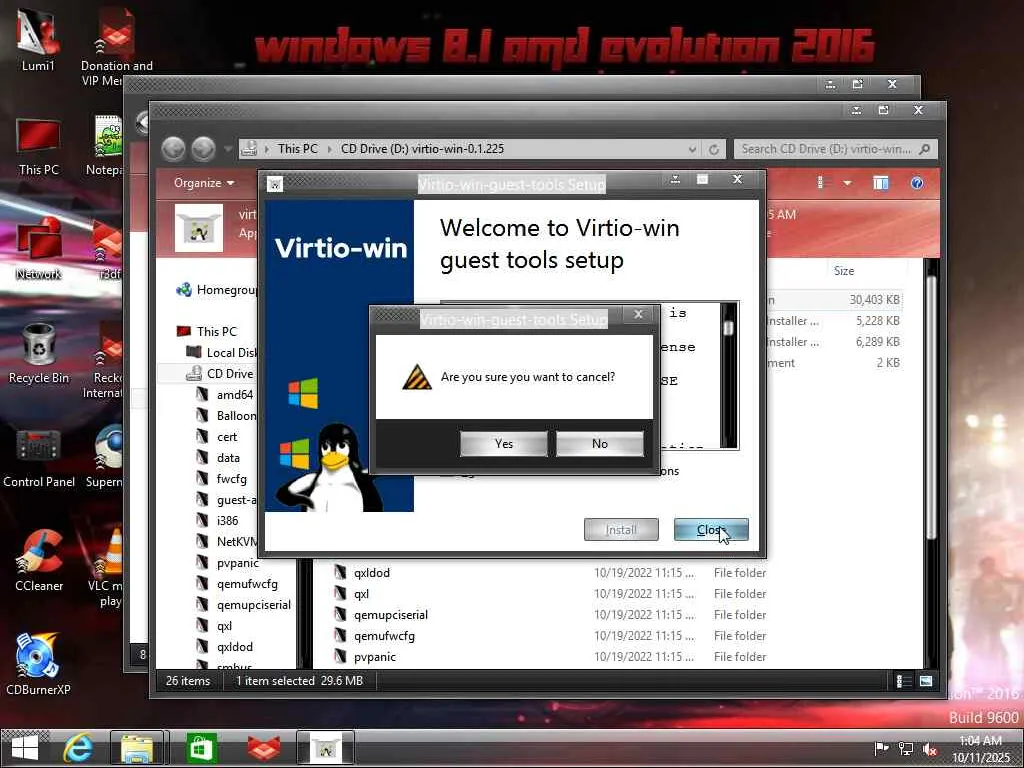Focus the Search CD Drive field
This screenshot has width=1024, height=768.
tap(836, 149)
